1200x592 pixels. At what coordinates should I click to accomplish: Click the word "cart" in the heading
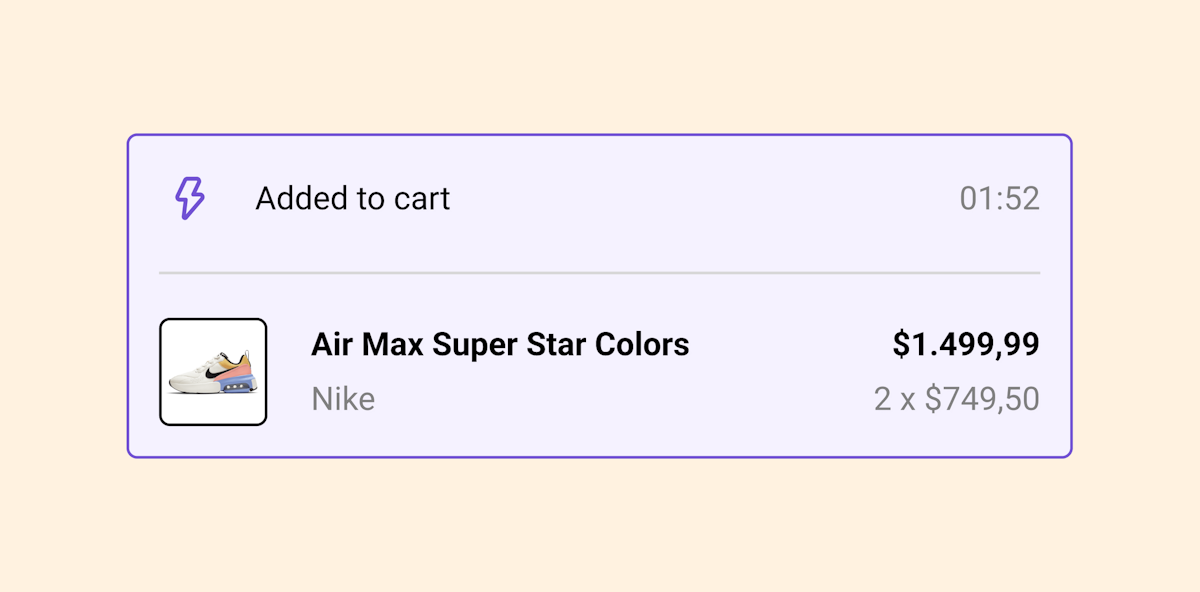click(x=422, y=199)
